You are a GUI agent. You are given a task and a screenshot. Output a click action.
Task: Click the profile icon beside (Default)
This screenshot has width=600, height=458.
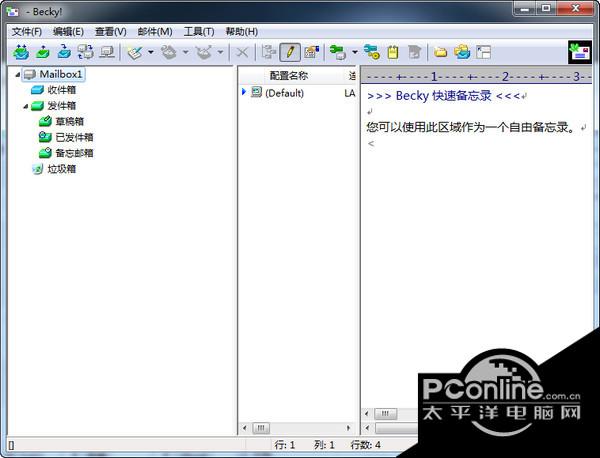tap(256, 92)
